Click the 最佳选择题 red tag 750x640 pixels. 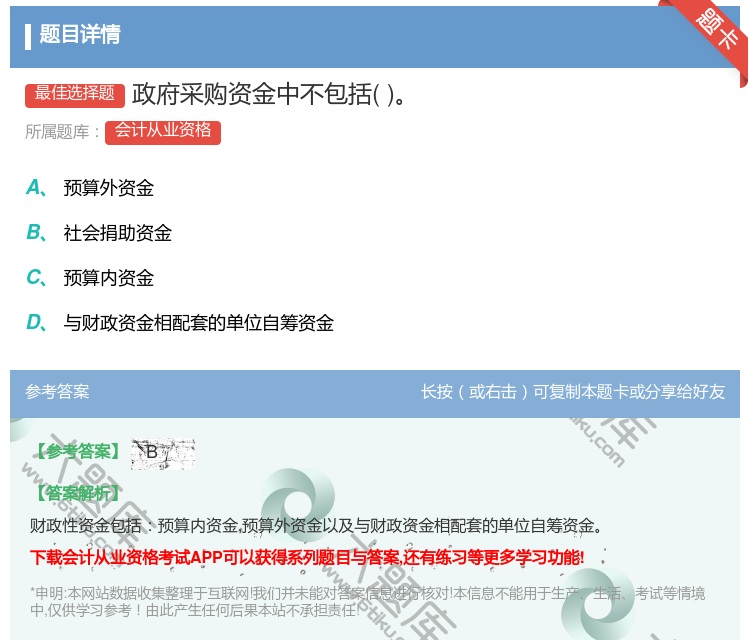[75, 95]
